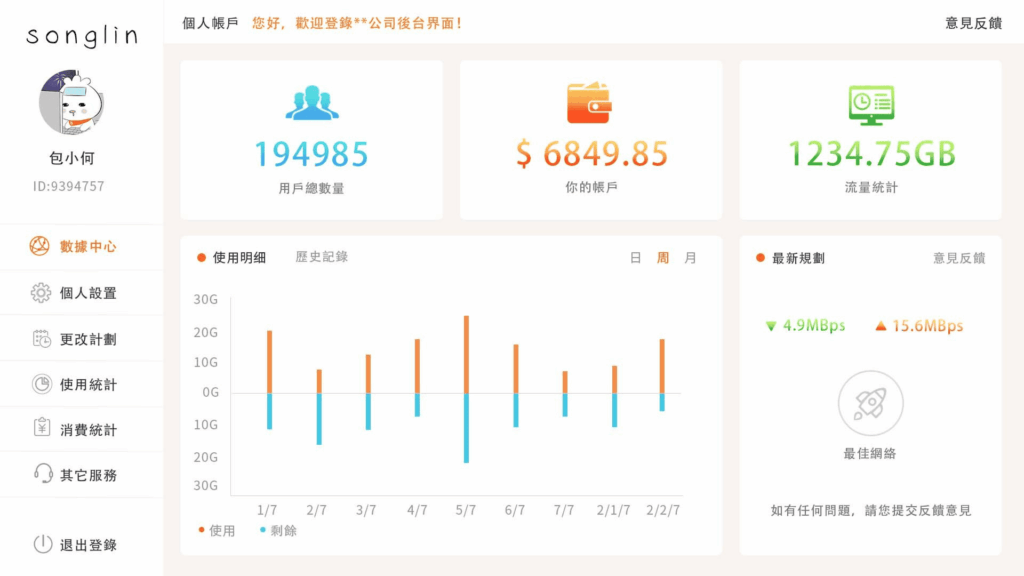Open 消費統計 from sidebar
The width and height of the screenshot is (1024, 576).
tap(82, 430)
